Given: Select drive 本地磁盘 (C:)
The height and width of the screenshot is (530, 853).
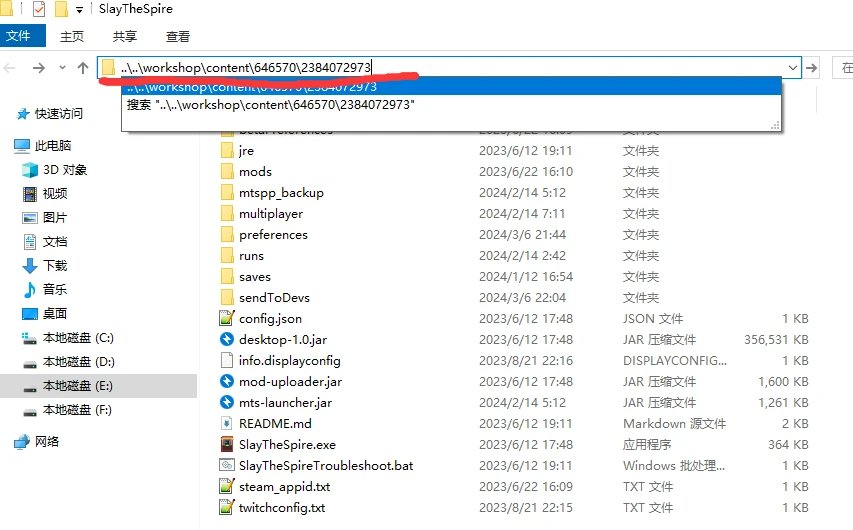Looking at the screenshot, I should pyautogui.click(x=68, y=338).
